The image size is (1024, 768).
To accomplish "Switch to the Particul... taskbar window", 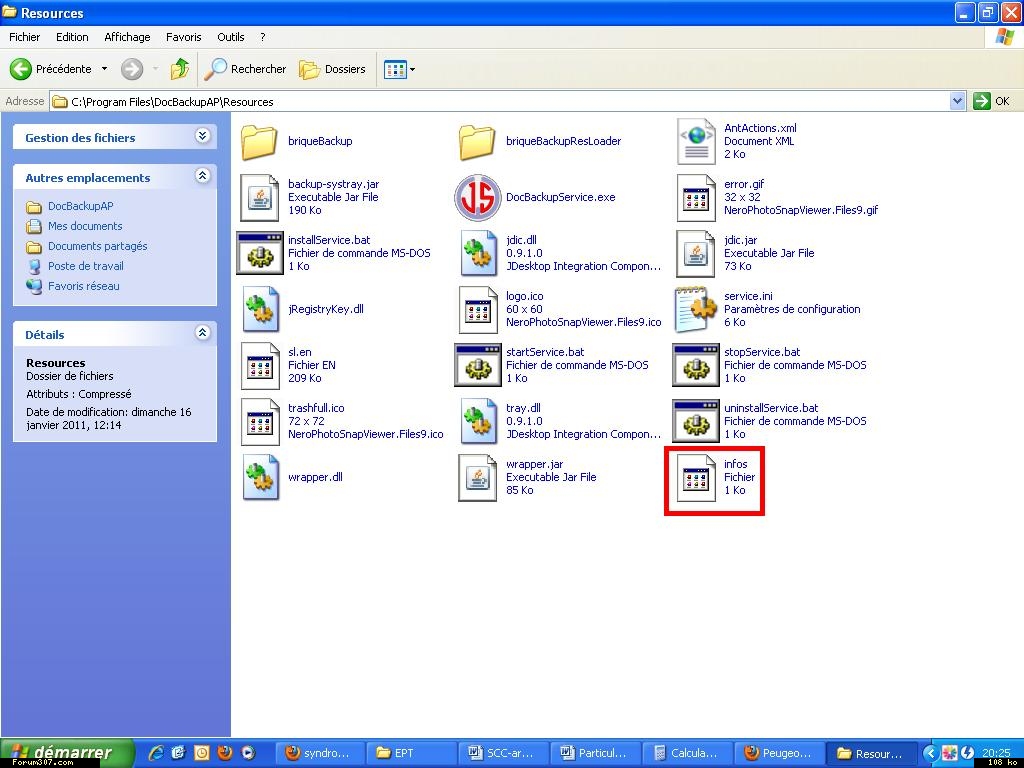I will point(596,753).
